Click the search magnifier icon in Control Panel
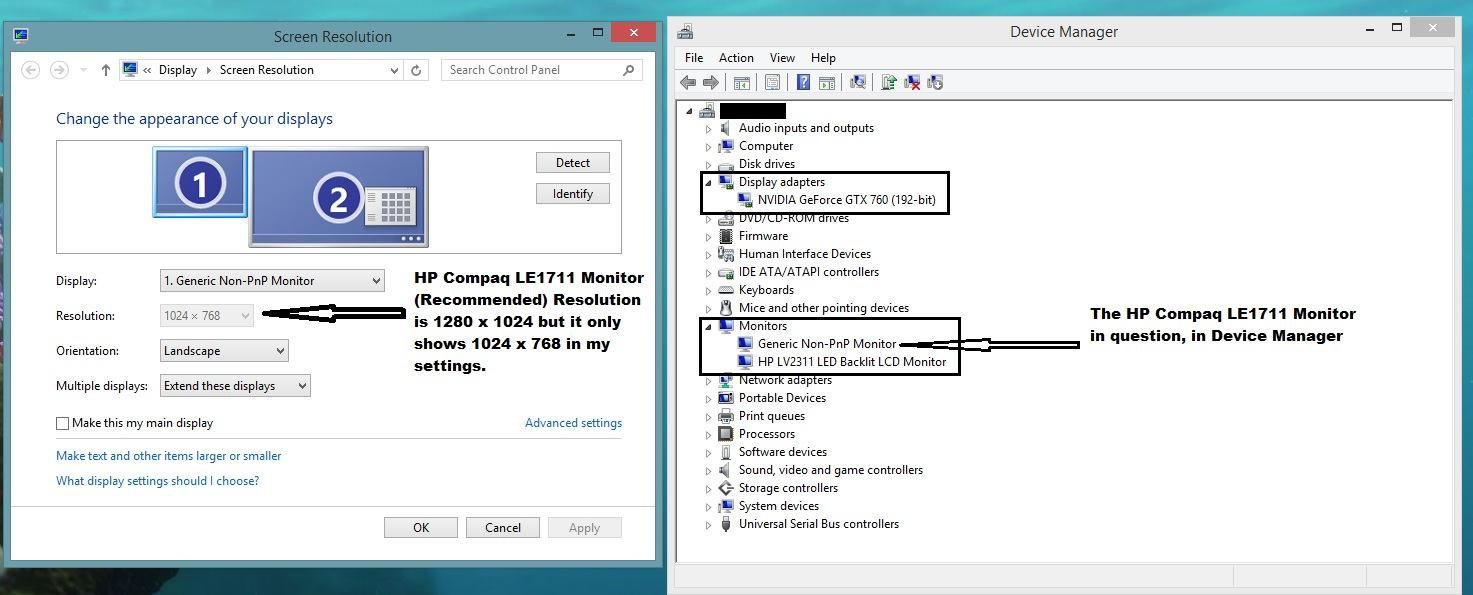This screenshot has height=595, width=1473. pos(628,70)
